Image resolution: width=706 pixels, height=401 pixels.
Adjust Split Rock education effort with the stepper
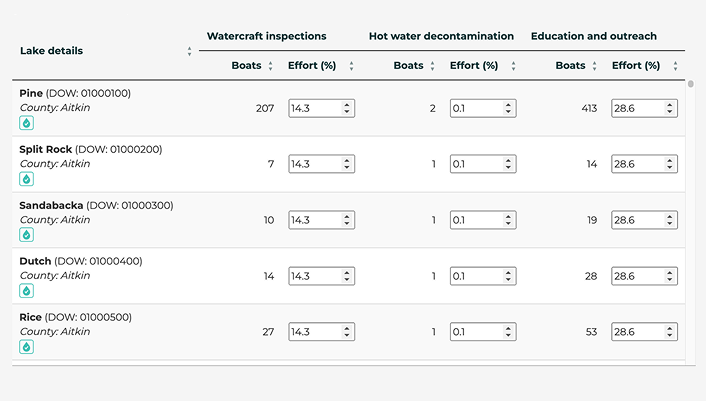(x=670, y=164)
